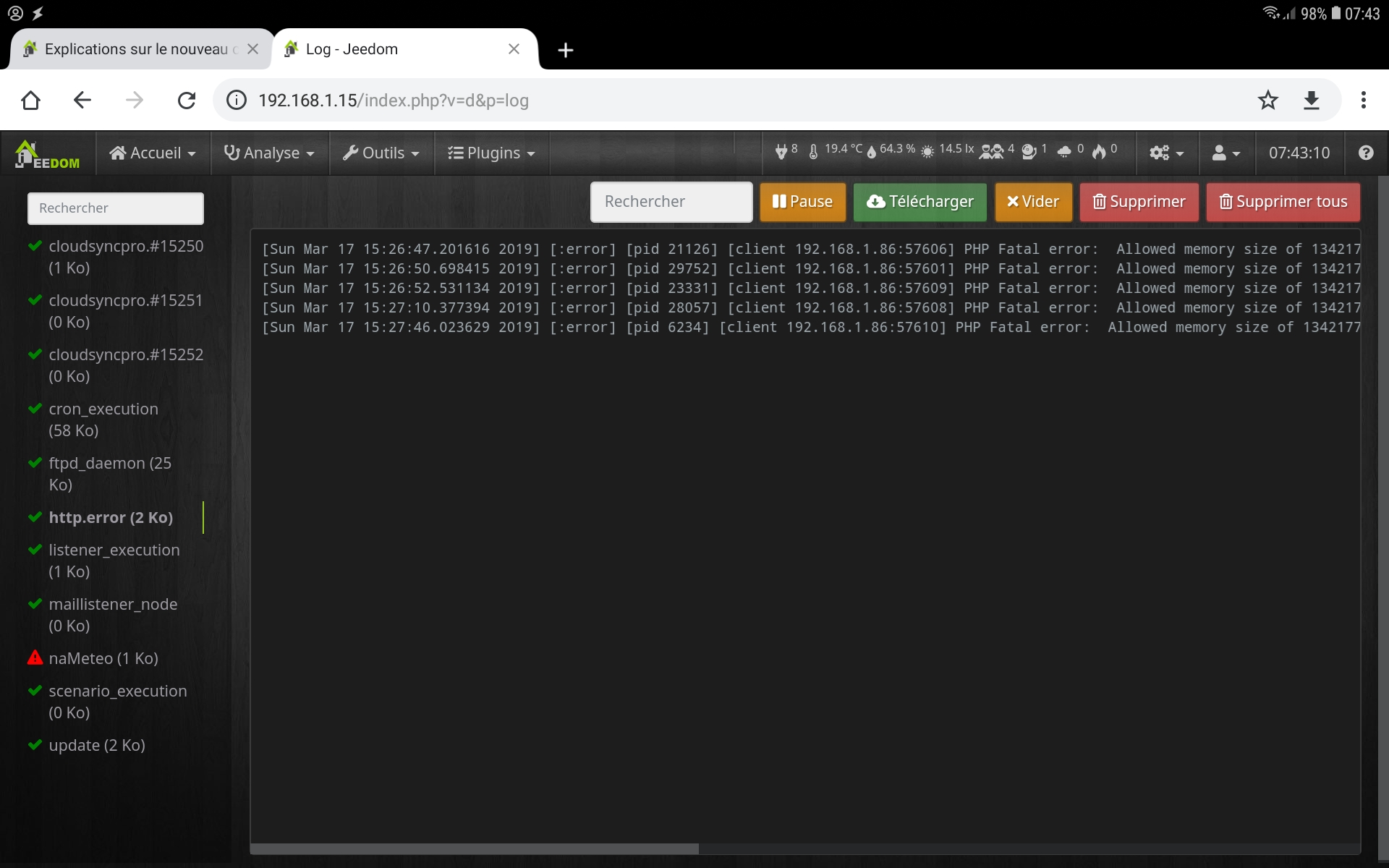Click the green check beside update
The image size is (1389, 868).
pos(35,745)
